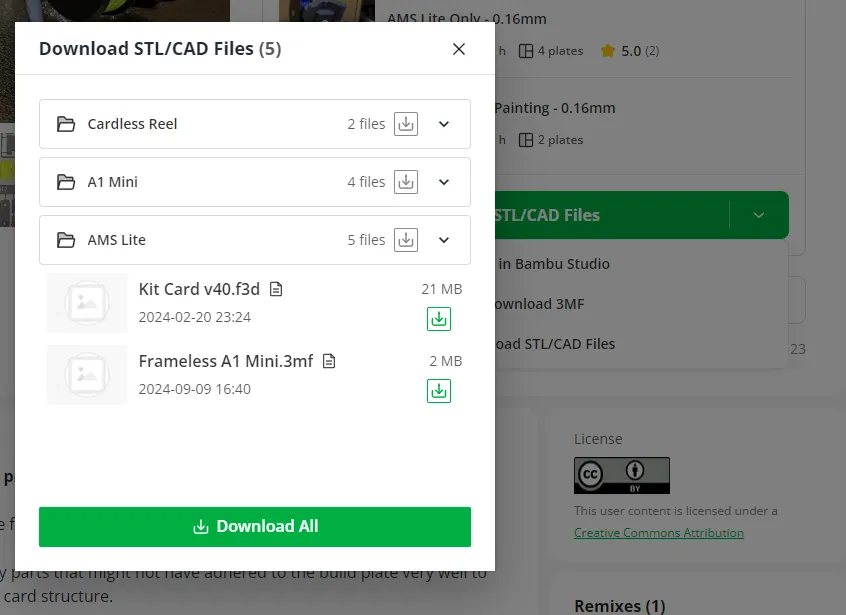Click the 2024-02-20 23:24 timestamp
This screenshot has height=615, width=846.
pyautogui.click(x=195, y=317)
